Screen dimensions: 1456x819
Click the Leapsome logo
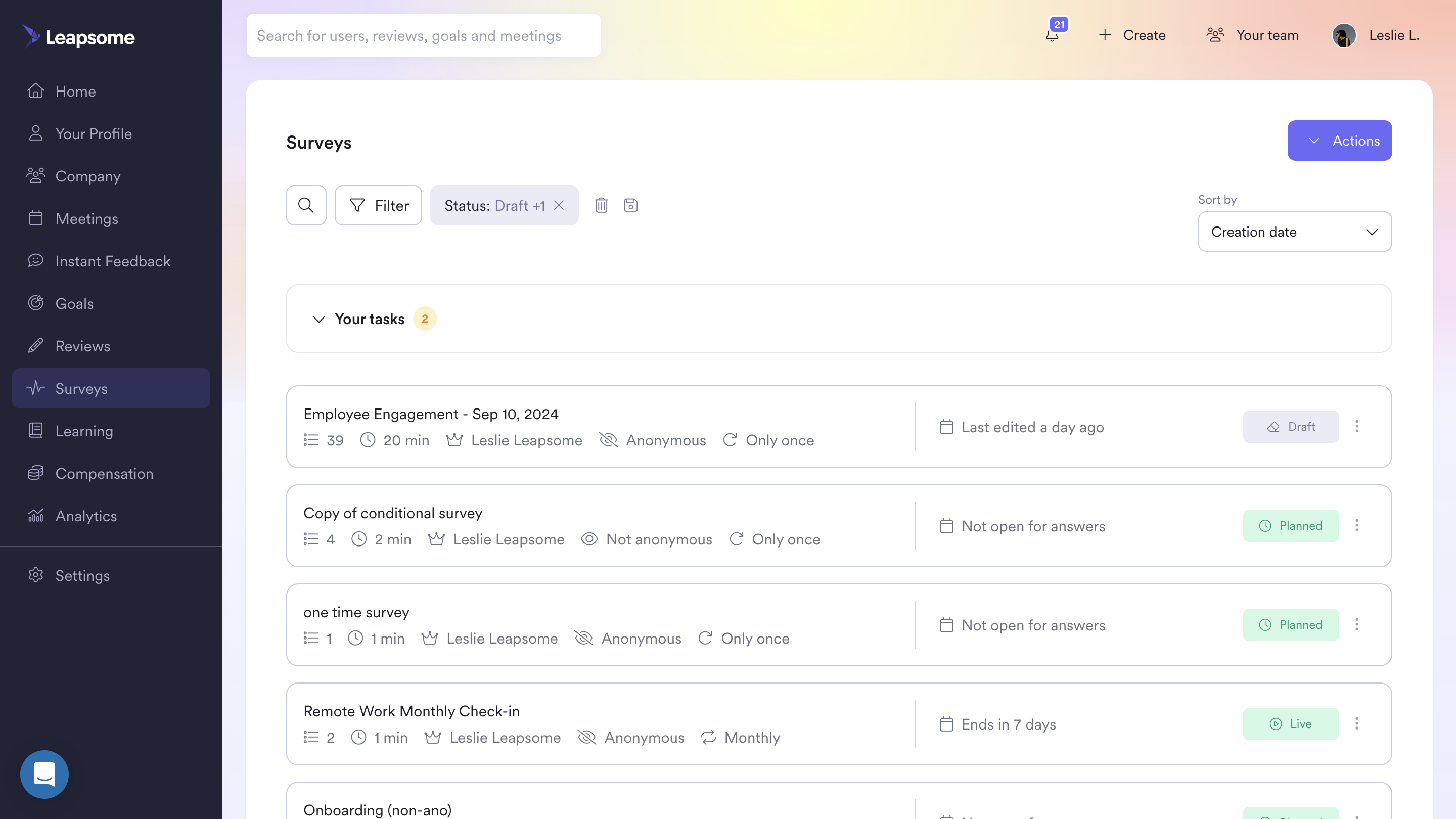tap(78, 37)
